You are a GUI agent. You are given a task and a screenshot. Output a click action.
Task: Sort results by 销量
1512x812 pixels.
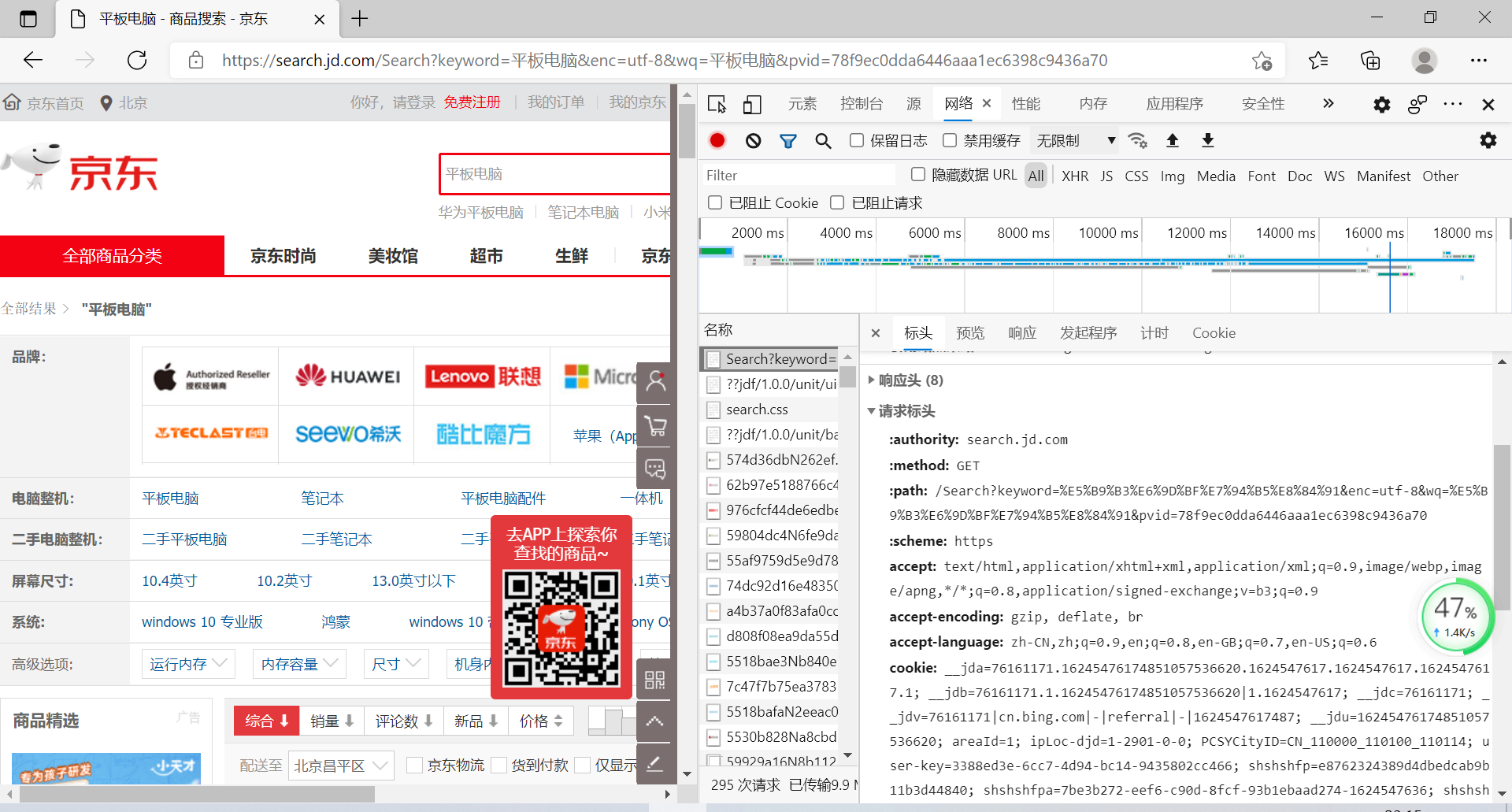tap(332, 721)
